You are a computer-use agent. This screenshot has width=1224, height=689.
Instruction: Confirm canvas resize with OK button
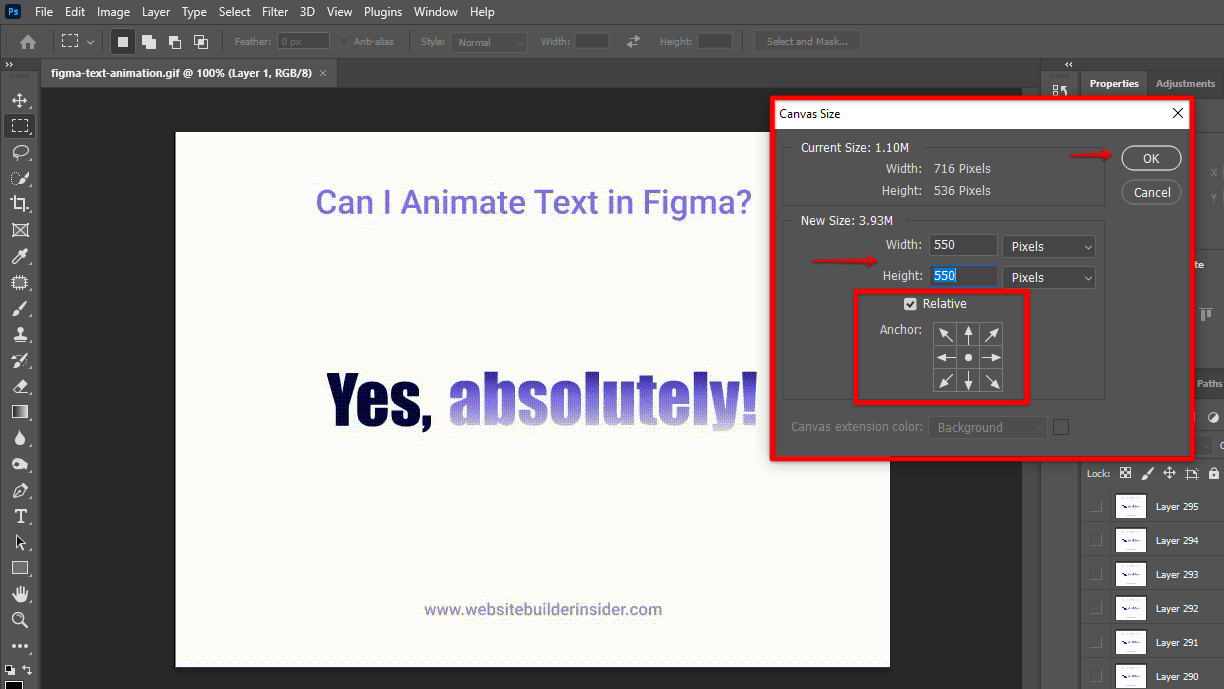[x=1150, y=157]
